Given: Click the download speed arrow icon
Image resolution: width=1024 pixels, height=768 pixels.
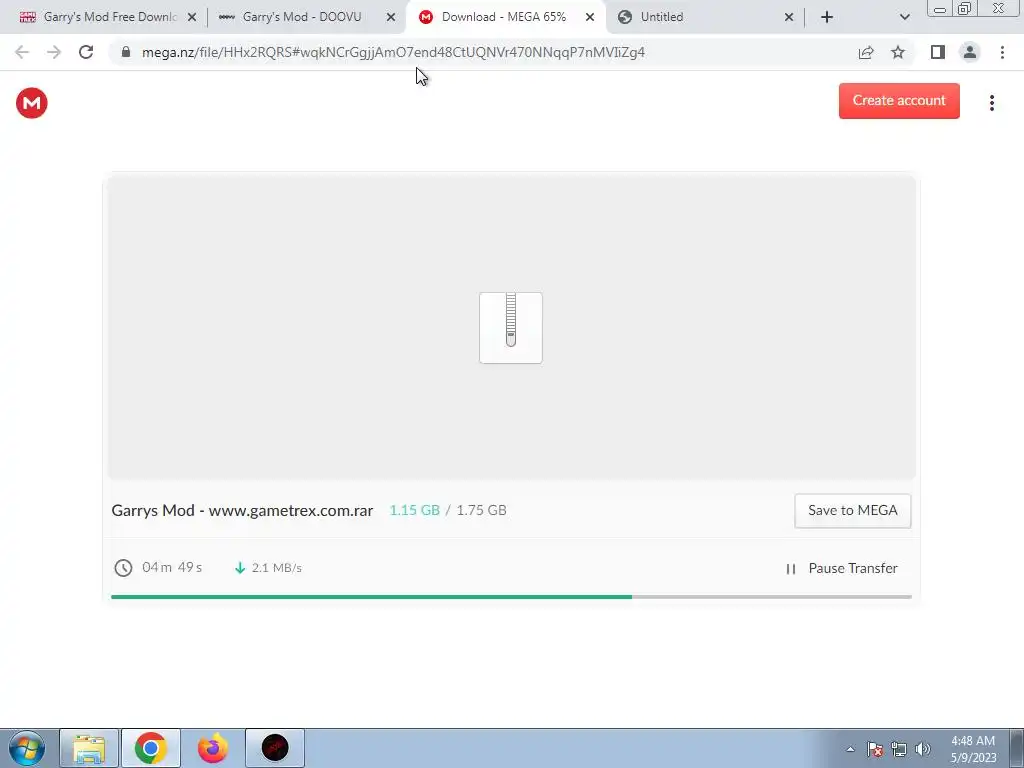Looking at the screenshot, I should pyautogui.click(x=240, y=568).
